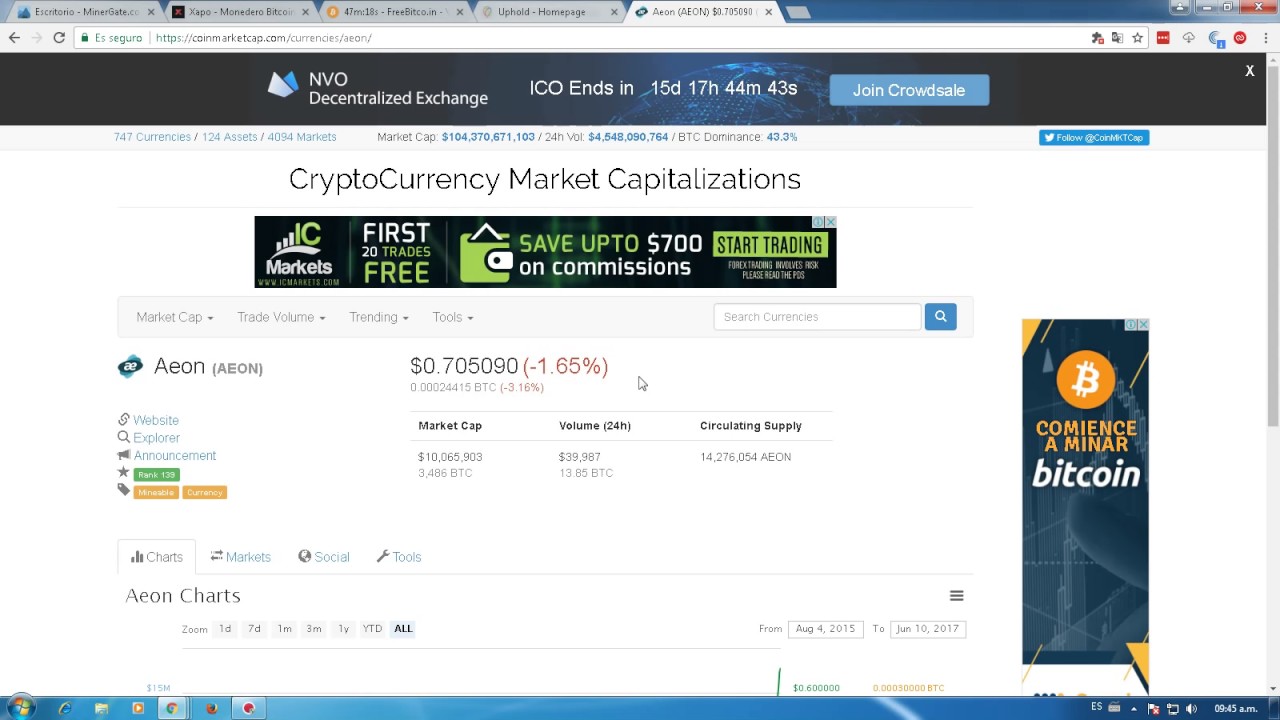Set chart zoom to 3m
Viewport: 1280px width, 720px height.
(x=313, y=629)
